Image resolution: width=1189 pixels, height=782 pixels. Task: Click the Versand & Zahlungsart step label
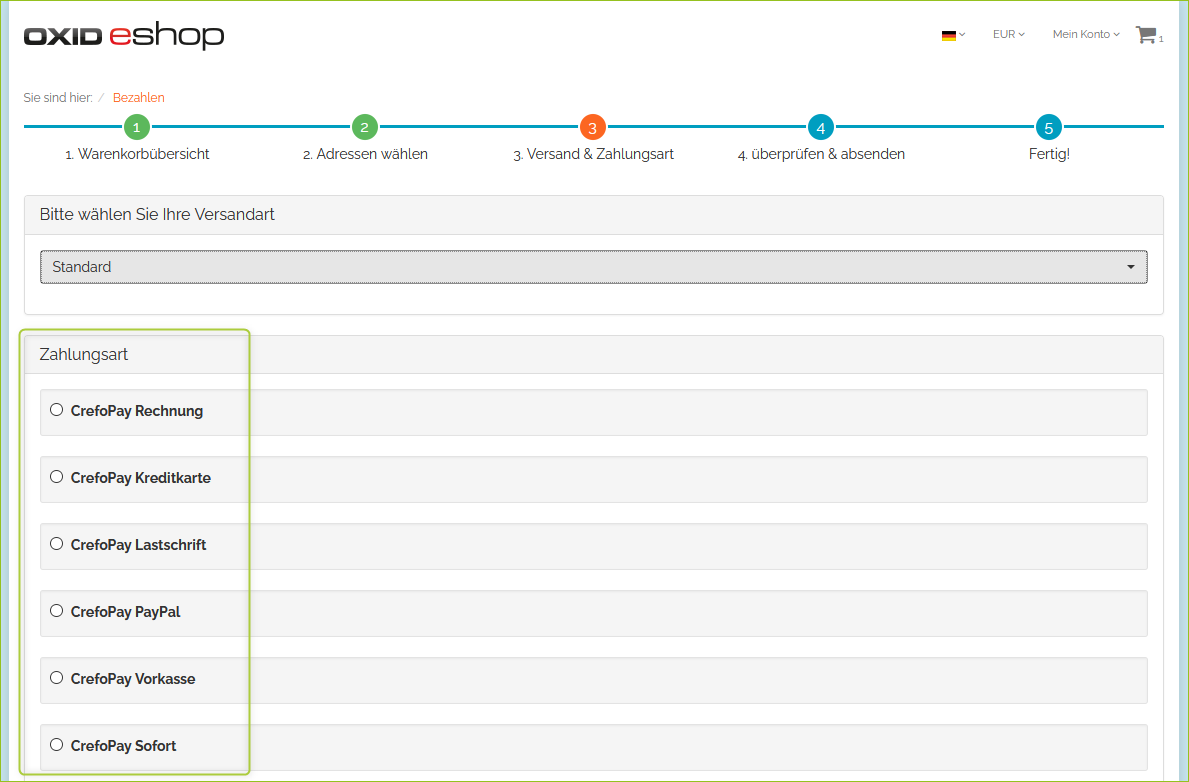coord(594,154)
